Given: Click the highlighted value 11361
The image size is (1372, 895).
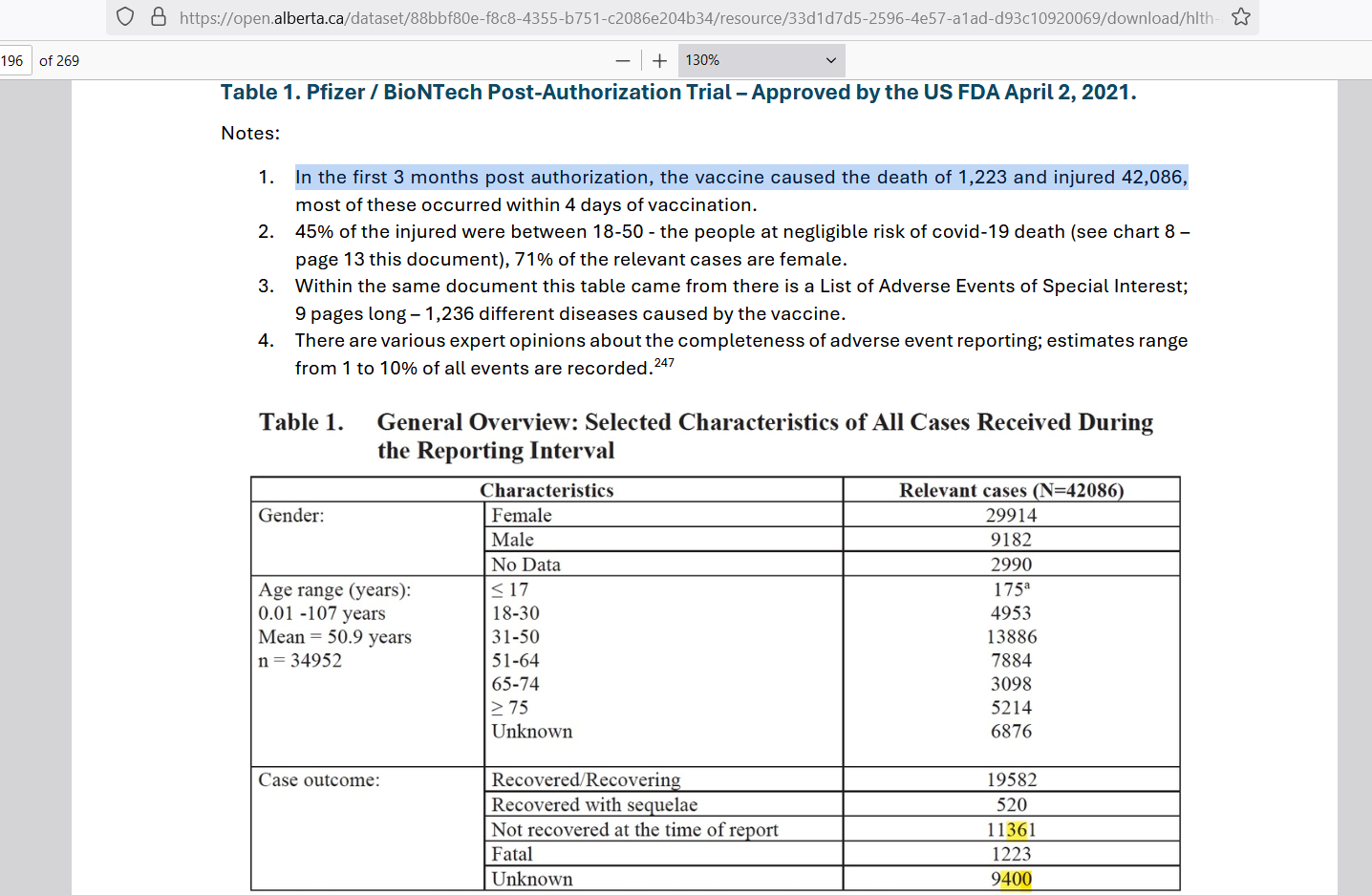Looking at the screenshot, I should coord(1011,830).
